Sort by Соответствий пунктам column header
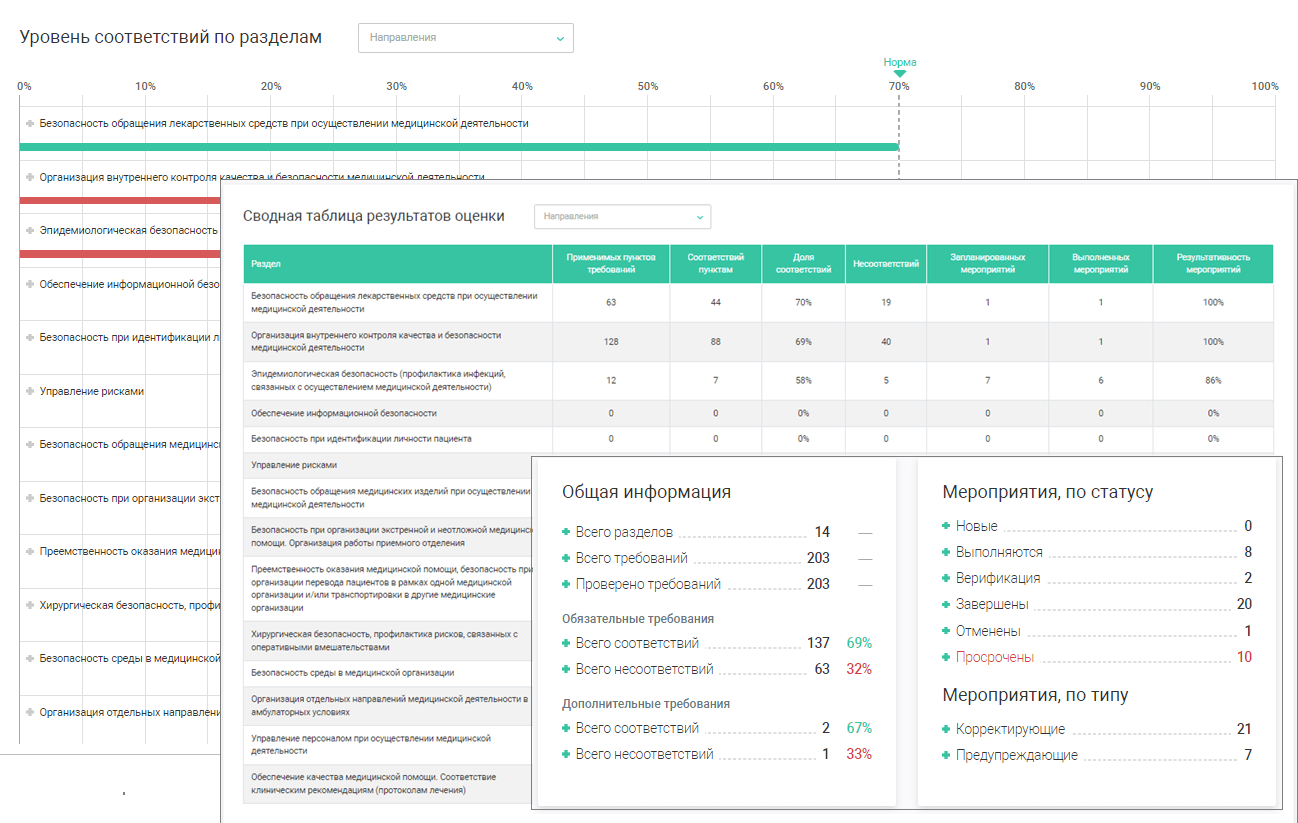 pos(716,264)
